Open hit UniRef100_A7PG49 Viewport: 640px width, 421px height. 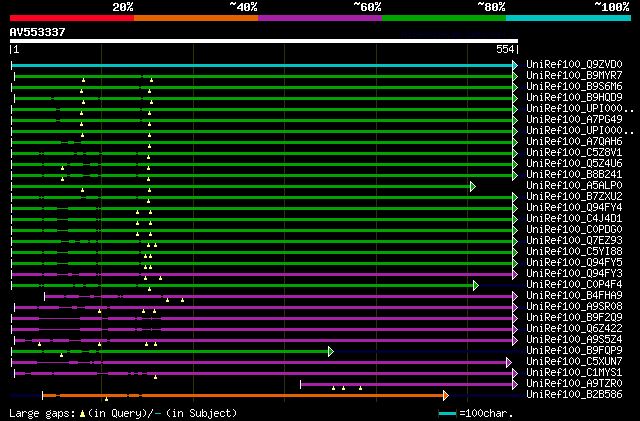[574, 120]
